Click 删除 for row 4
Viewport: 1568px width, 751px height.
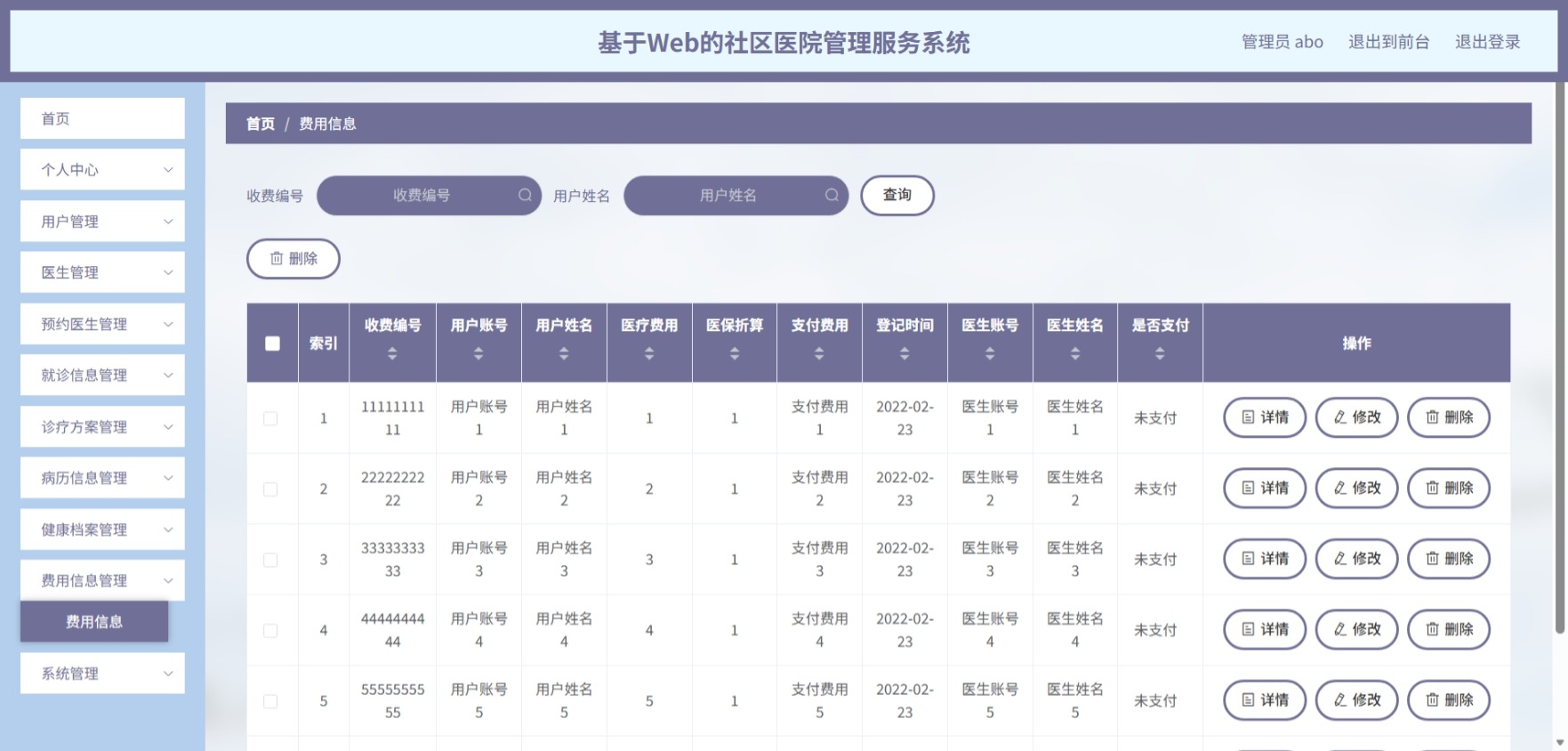pyautogui.click(x=1449, y=629)
